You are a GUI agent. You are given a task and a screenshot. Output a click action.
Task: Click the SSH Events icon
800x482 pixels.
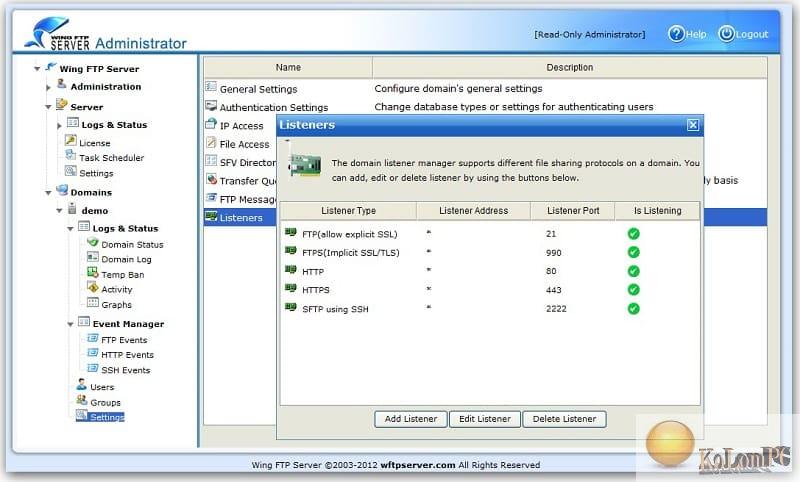[x=93, y=368]
